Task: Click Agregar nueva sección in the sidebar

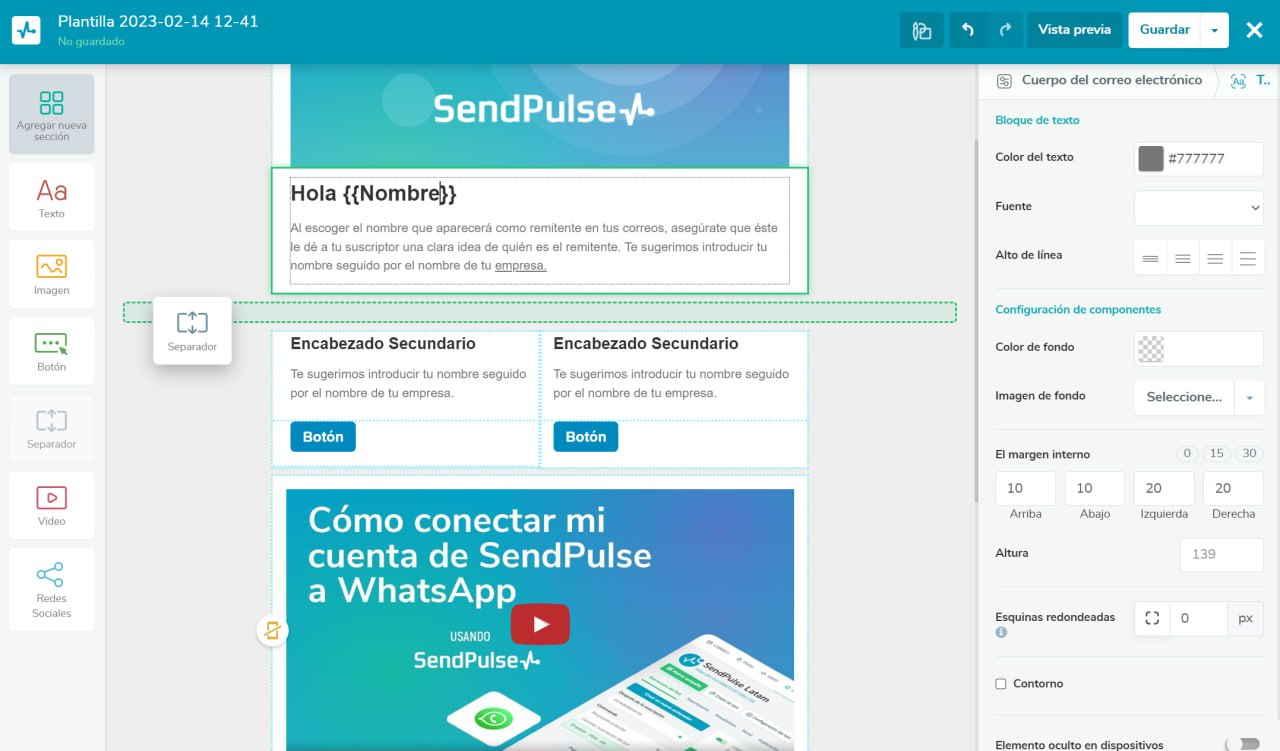Action: (x=51, y=113)
